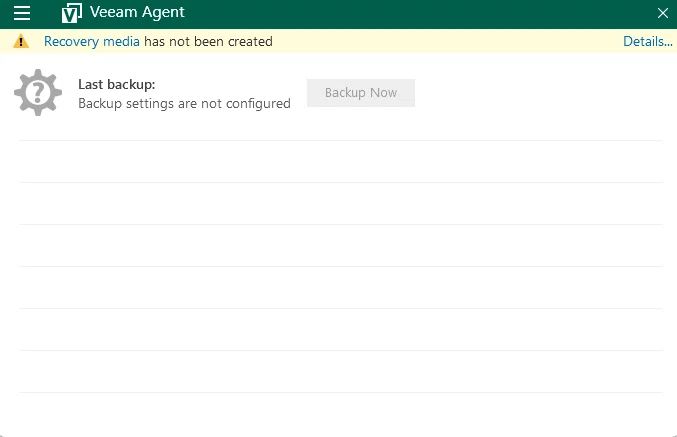The width and height of the screenshot is (677, 437).
Task: Close the Veeam Agent window
Action: point(663,13)
